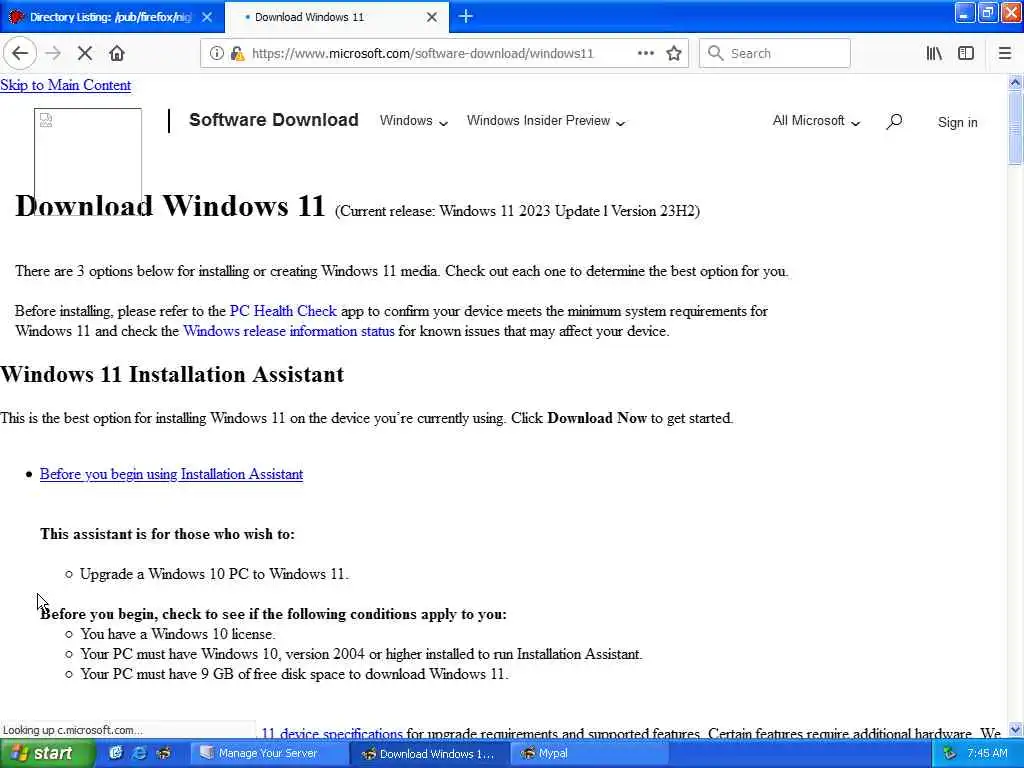Click the page scrollbar down arrow

1015,729
